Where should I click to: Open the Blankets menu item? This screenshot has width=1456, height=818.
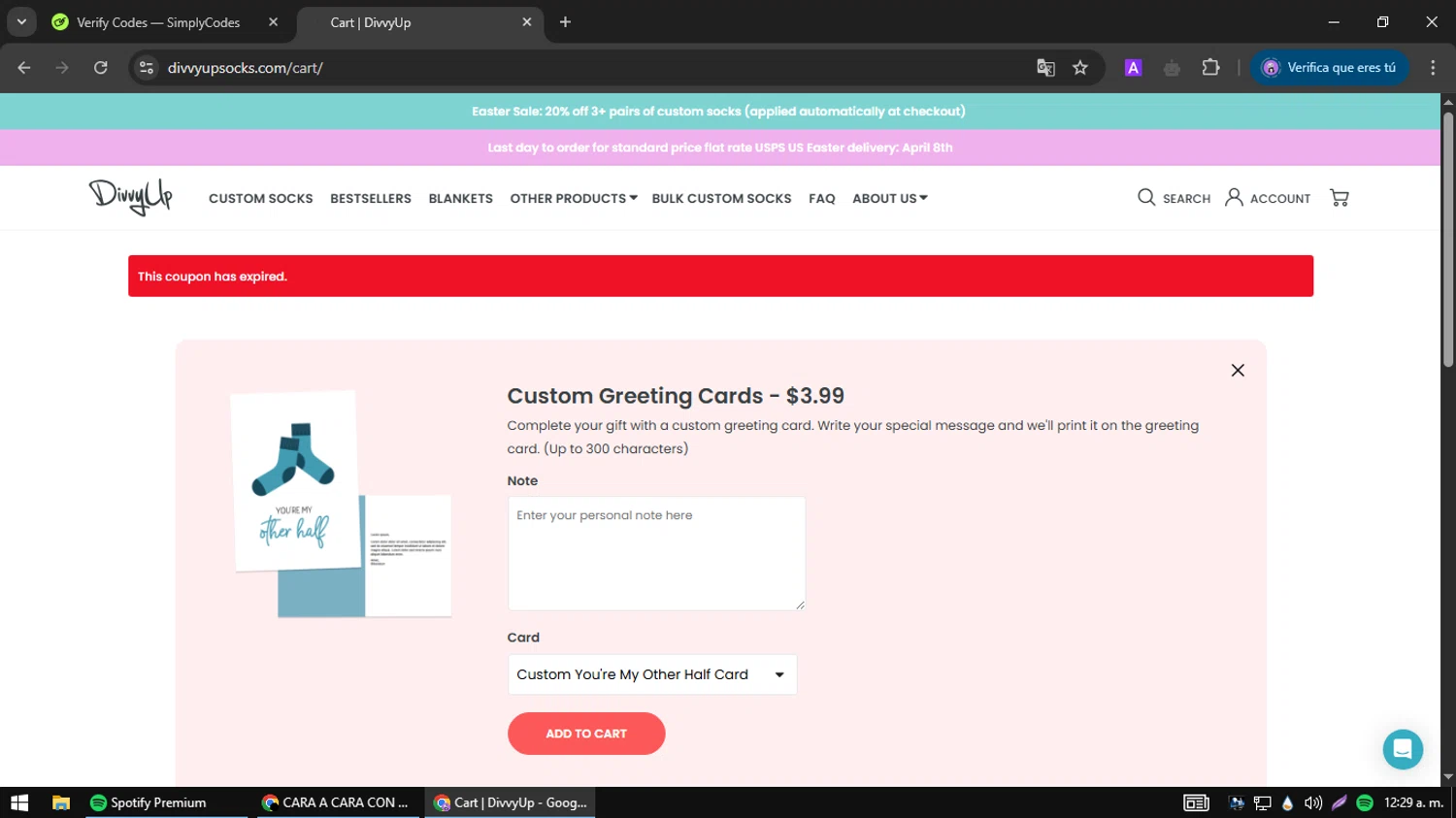tap(461, 198)
